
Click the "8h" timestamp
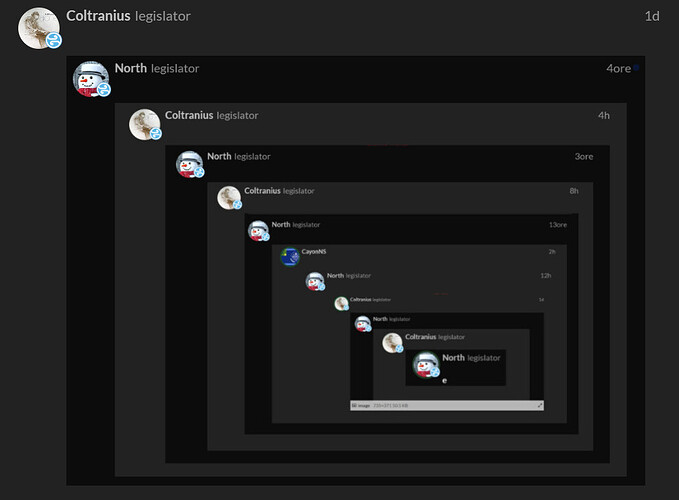coord(574,190)
